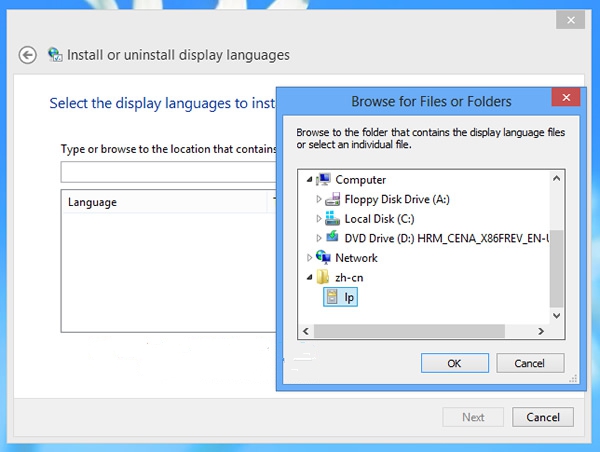The height and width of the screenshot is (452, 600).
Task: Select the DVD Drive (D:) icon
Action: pos(332,238)
